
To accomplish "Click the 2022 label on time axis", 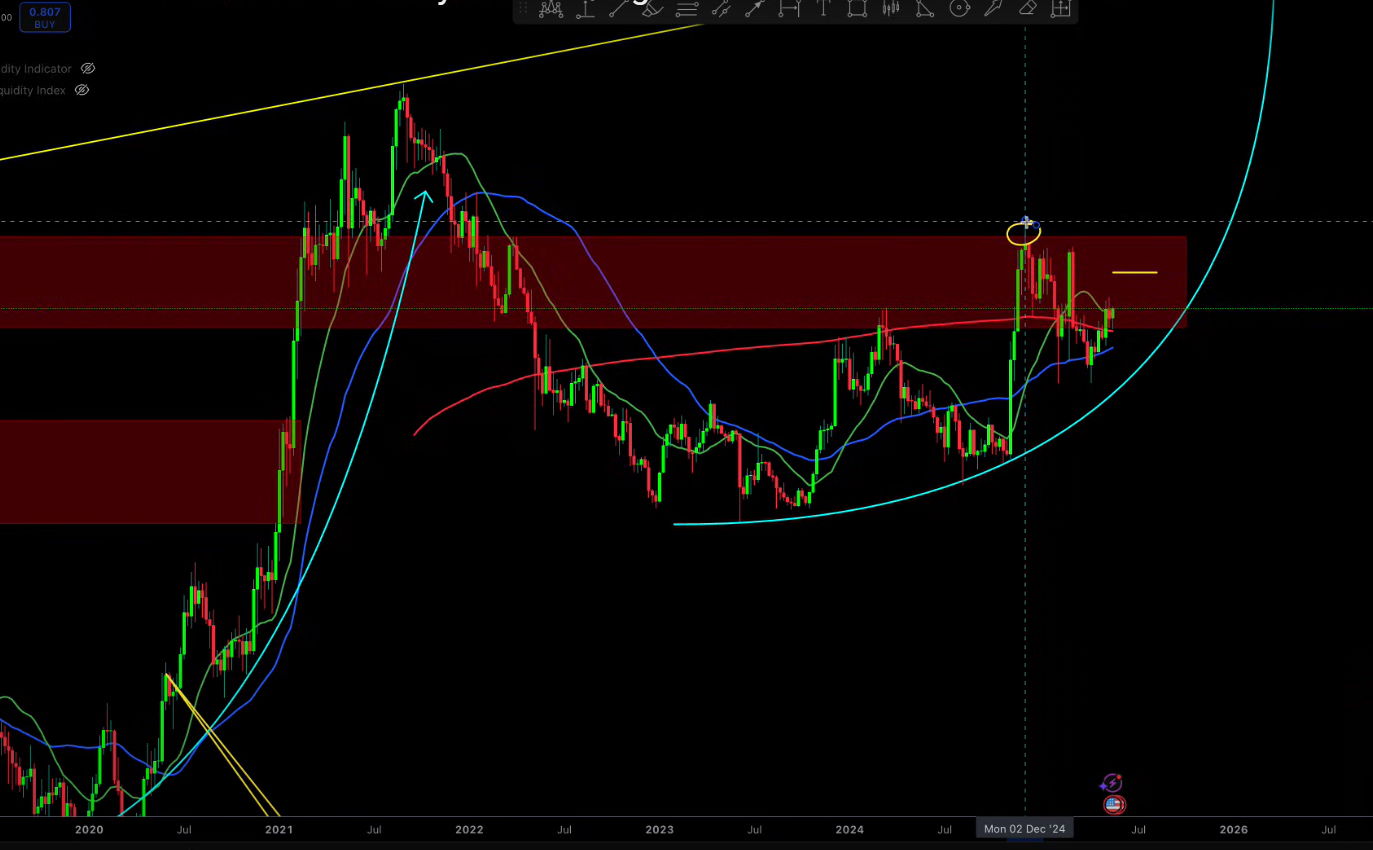I will pyautogui.click(x=469, y=829).
